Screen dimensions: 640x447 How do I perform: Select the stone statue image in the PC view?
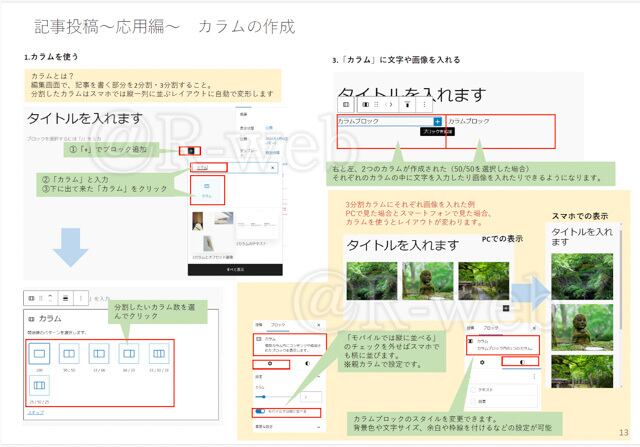pyautogui.click(x=428, y=281)
